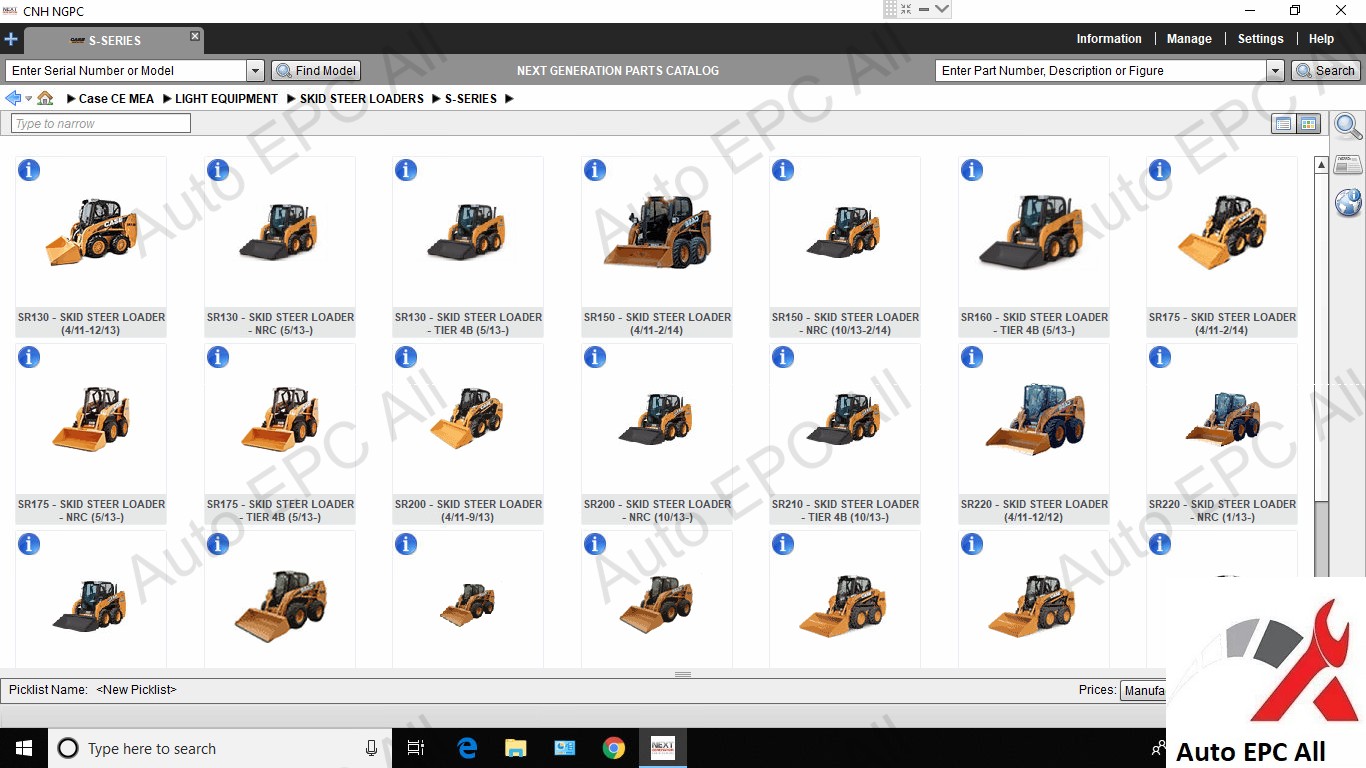Click the Type to narrow filter field

100,124
